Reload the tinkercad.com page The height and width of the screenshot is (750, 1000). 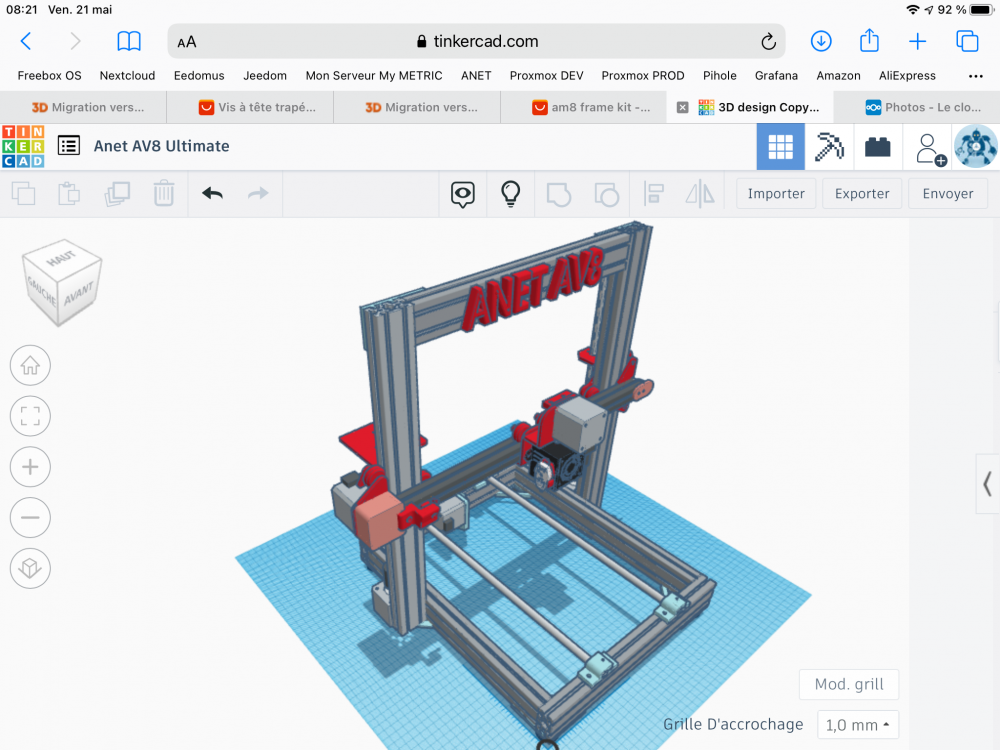(768, 41)
